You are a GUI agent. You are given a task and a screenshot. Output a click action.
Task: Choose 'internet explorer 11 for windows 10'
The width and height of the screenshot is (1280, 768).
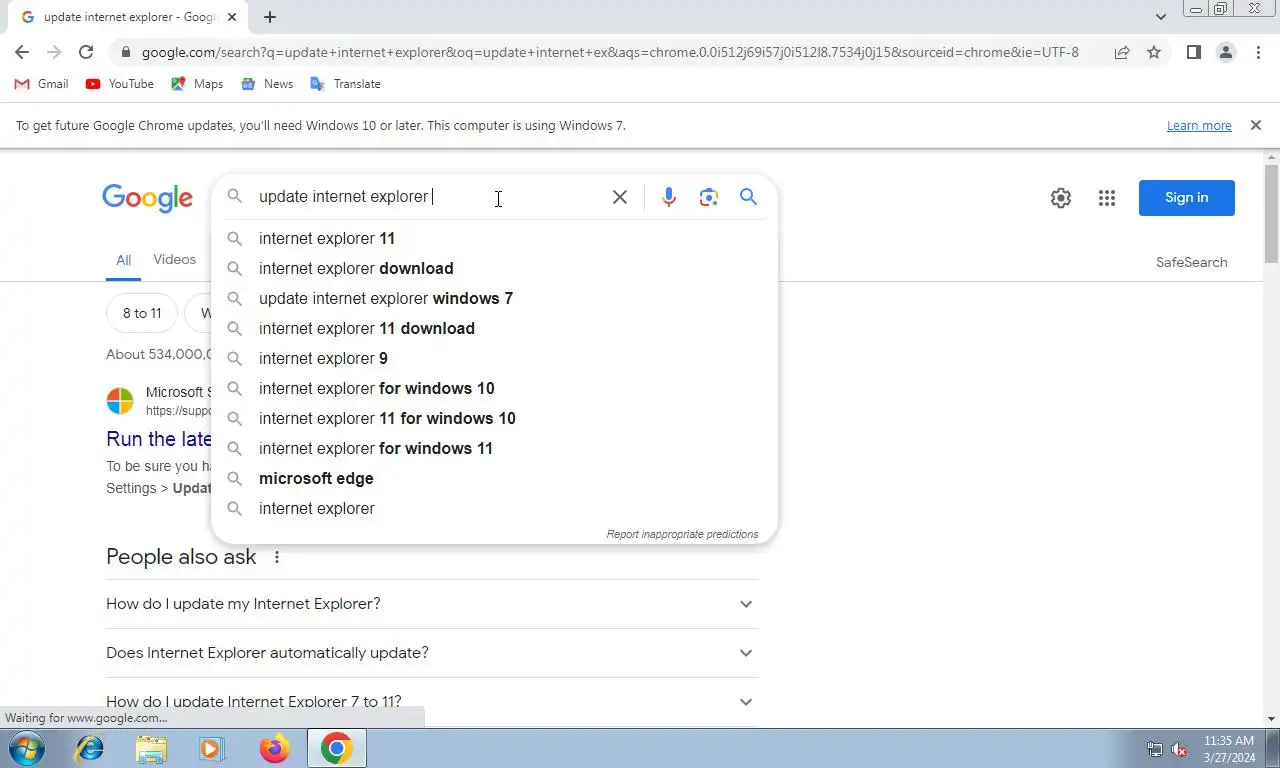[494, 418]
